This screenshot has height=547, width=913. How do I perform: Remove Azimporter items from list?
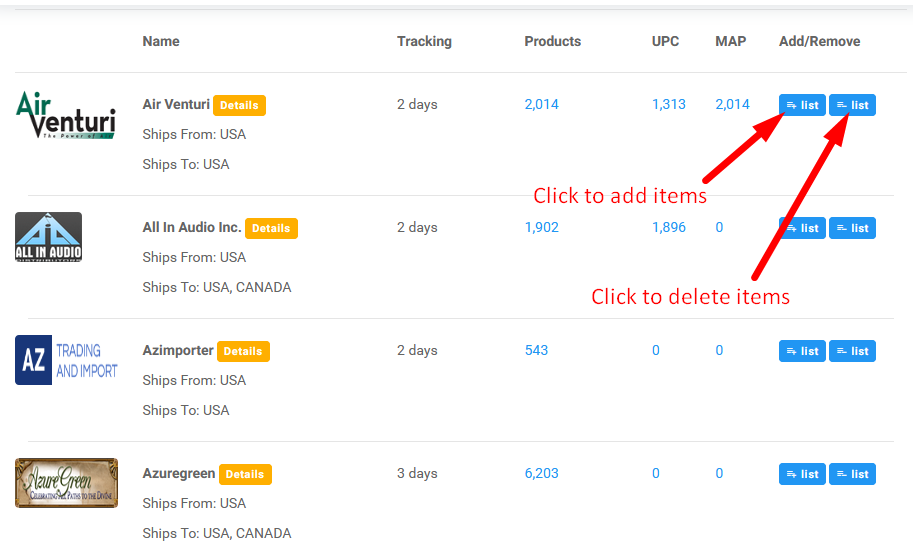click(852, 351)
